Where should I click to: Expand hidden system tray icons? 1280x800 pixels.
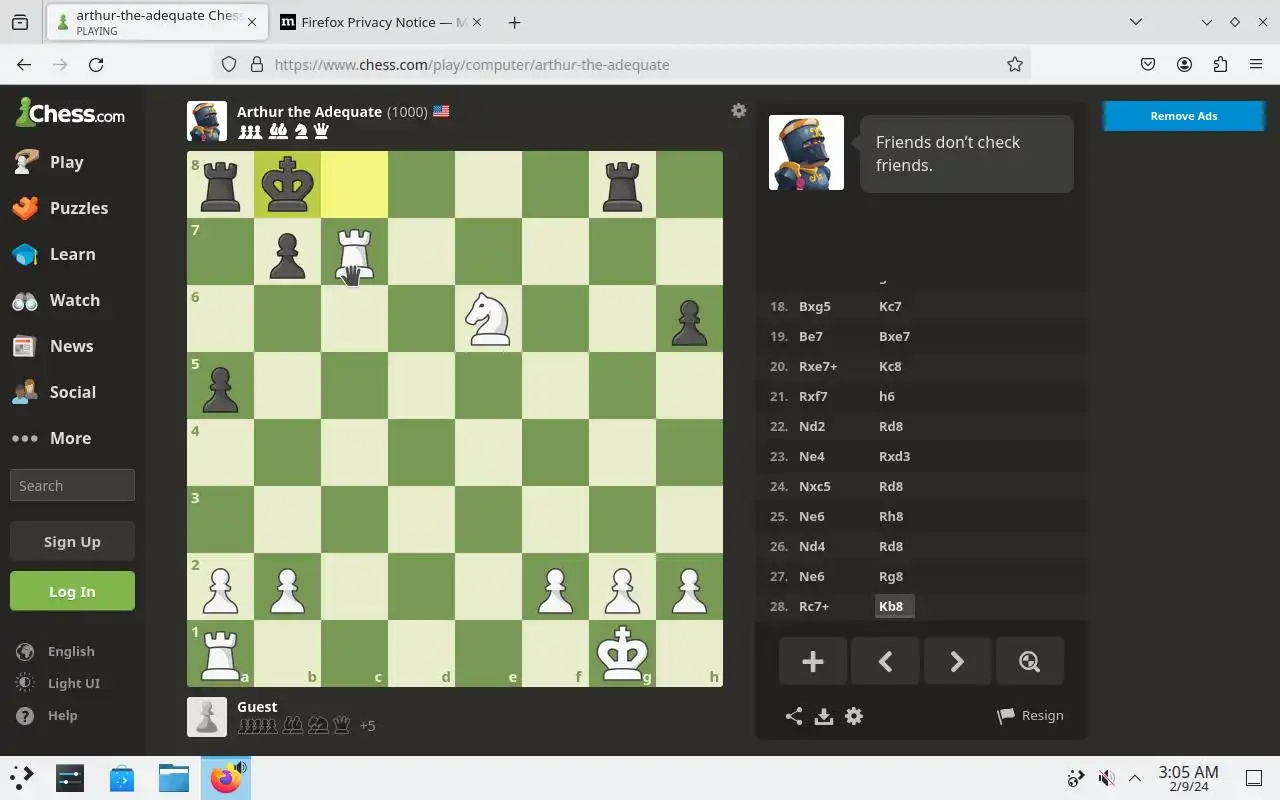[x=1135, y=778]
